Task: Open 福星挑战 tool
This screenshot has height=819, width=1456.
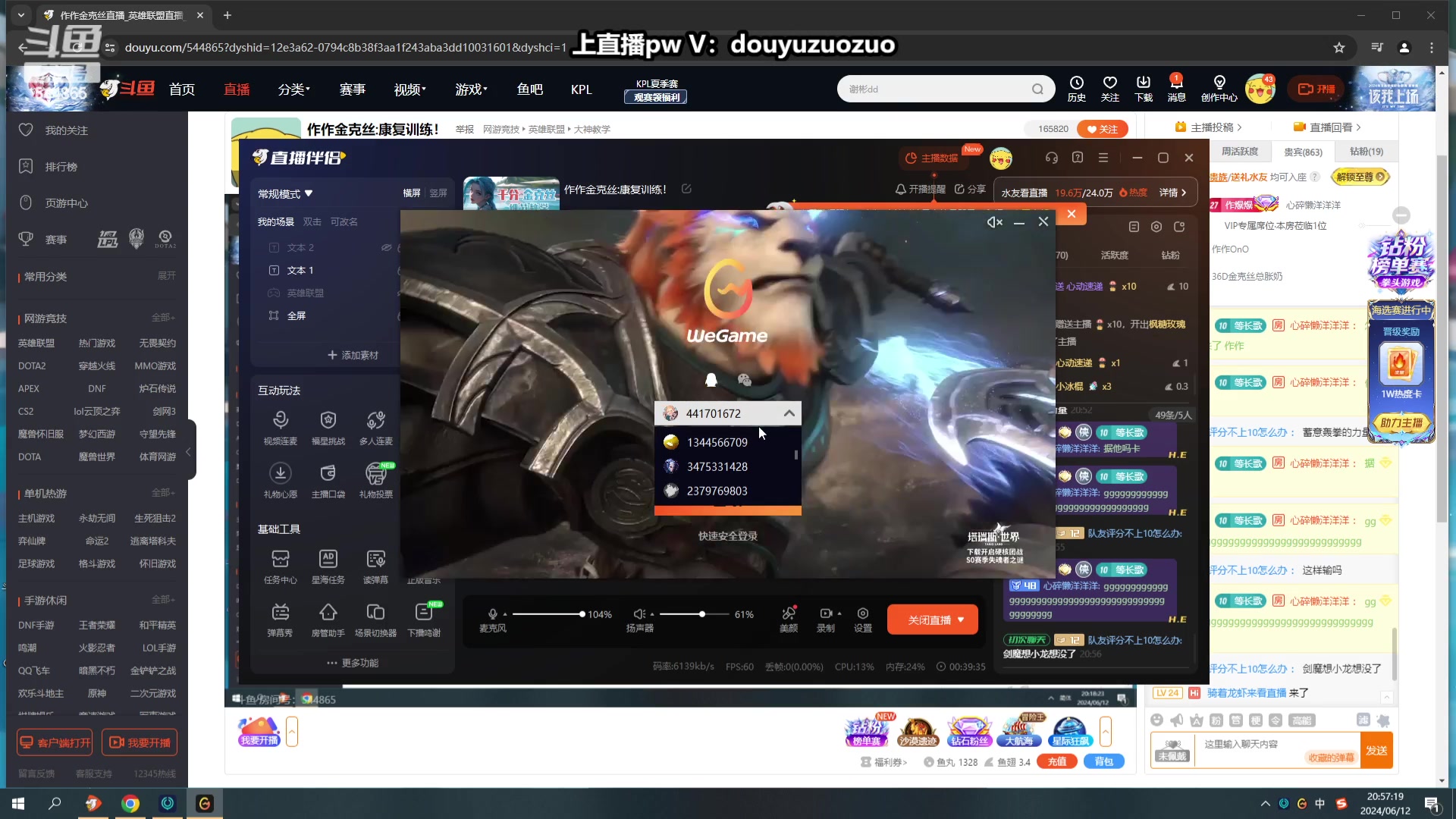Action: click(x=328, y=428)
